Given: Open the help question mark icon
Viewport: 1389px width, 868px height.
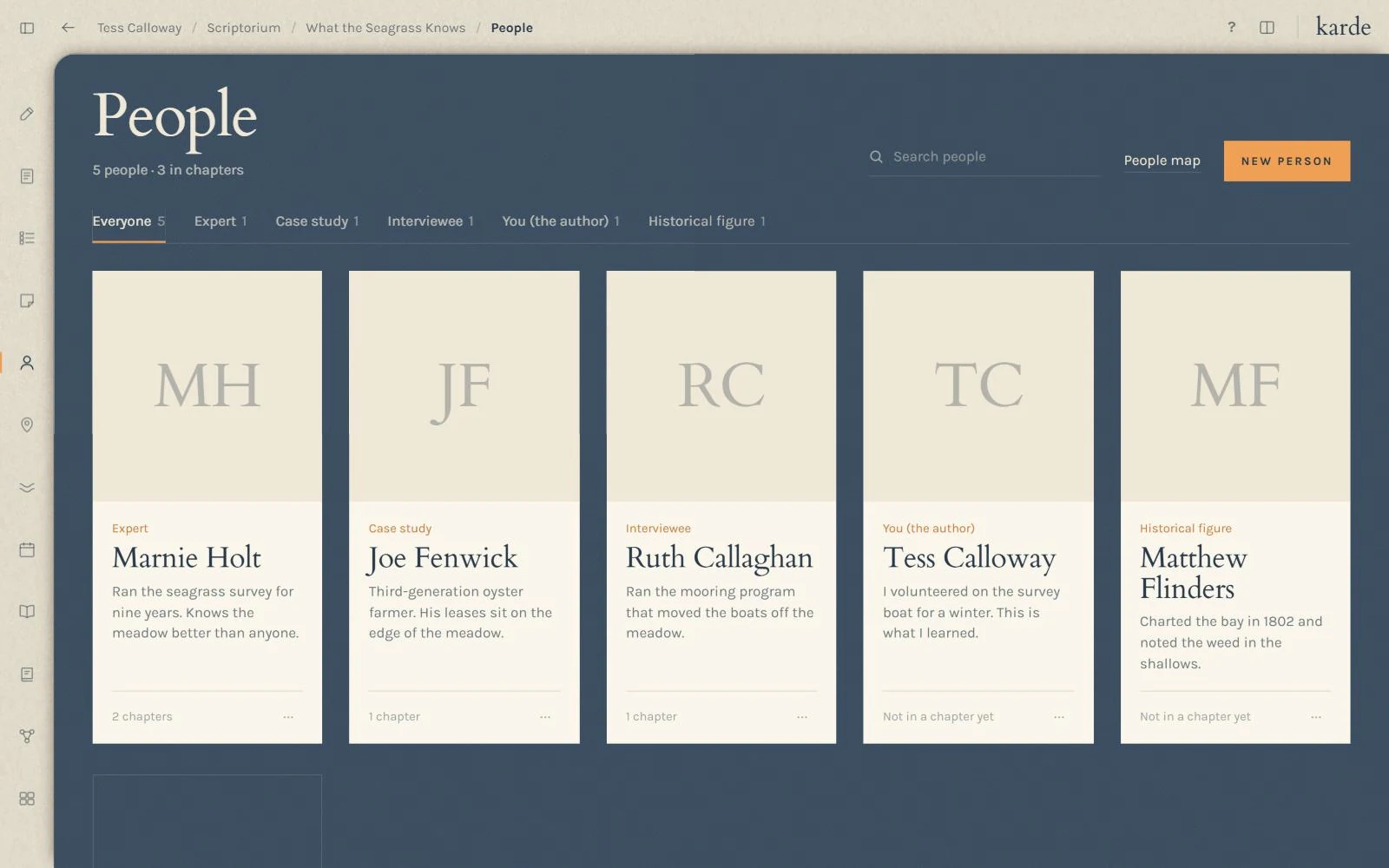Looking at the screenshot, I should click(x=1231, y=27).
